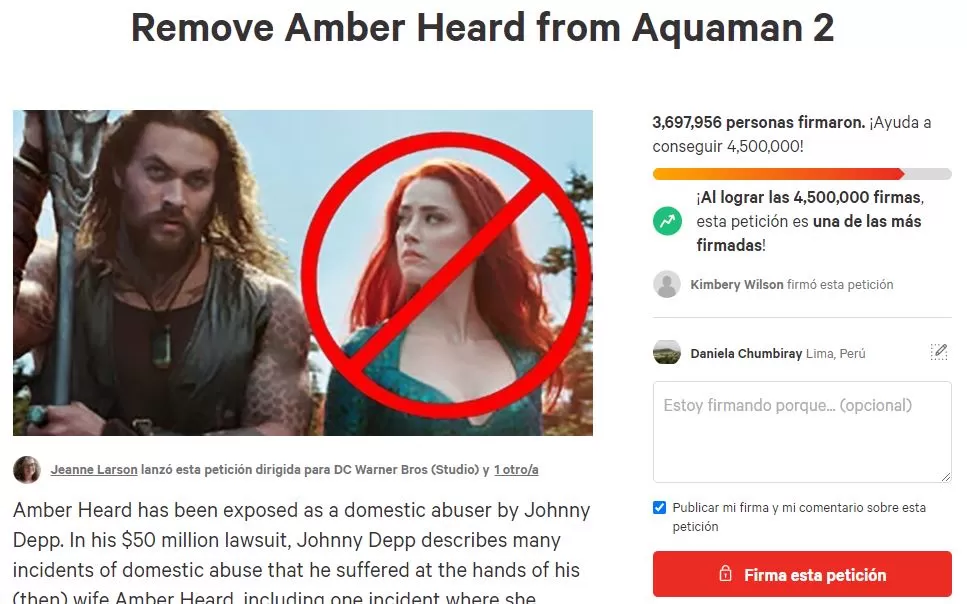Open Jeanne Larson profile link
967x604 pixels.
(x=94, y=470)
